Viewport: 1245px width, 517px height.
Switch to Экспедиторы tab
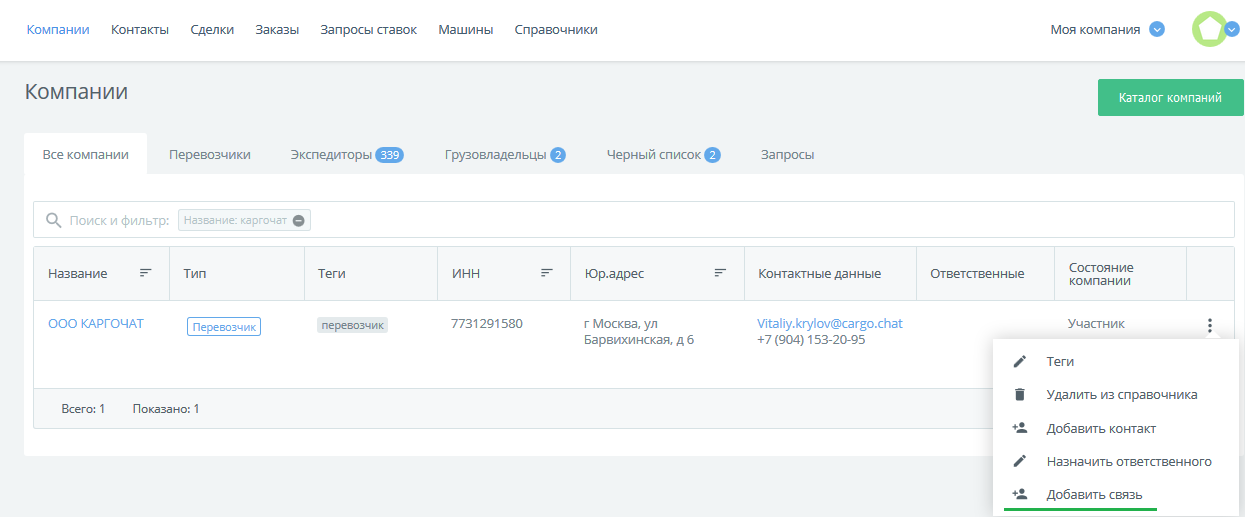347,154
